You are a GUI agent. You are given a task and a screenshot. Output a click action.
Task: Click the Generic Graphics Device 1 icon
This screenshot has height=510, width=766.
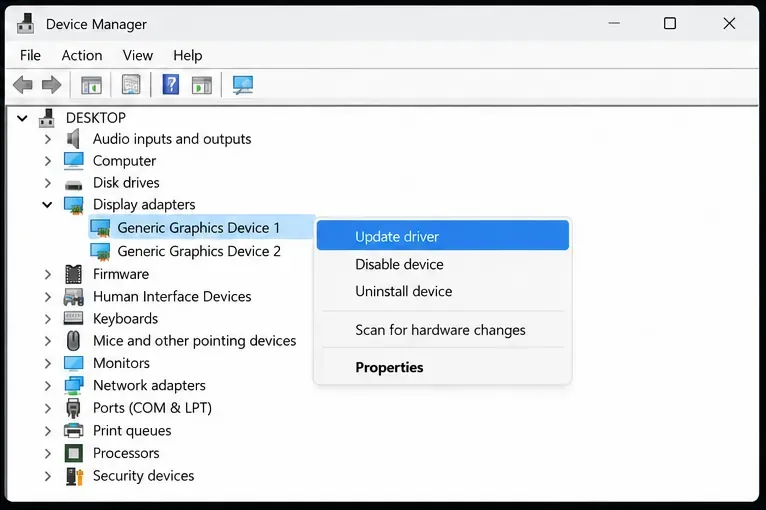coord(101,228)
